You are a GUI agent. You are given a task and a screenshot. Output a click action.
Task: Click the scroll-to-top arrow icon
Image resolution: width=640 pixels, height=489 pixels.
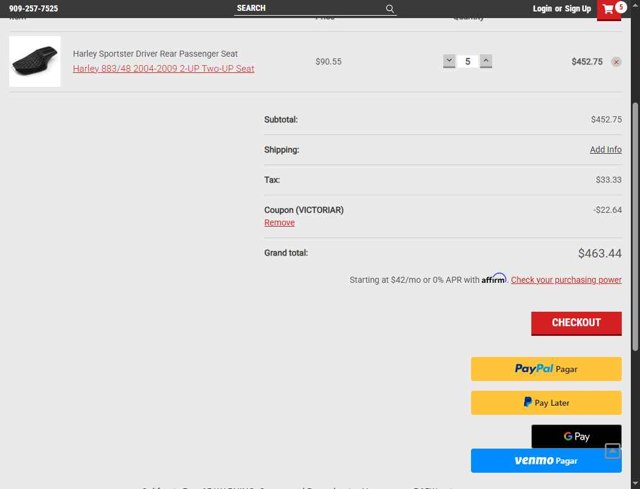click(612, 451)
